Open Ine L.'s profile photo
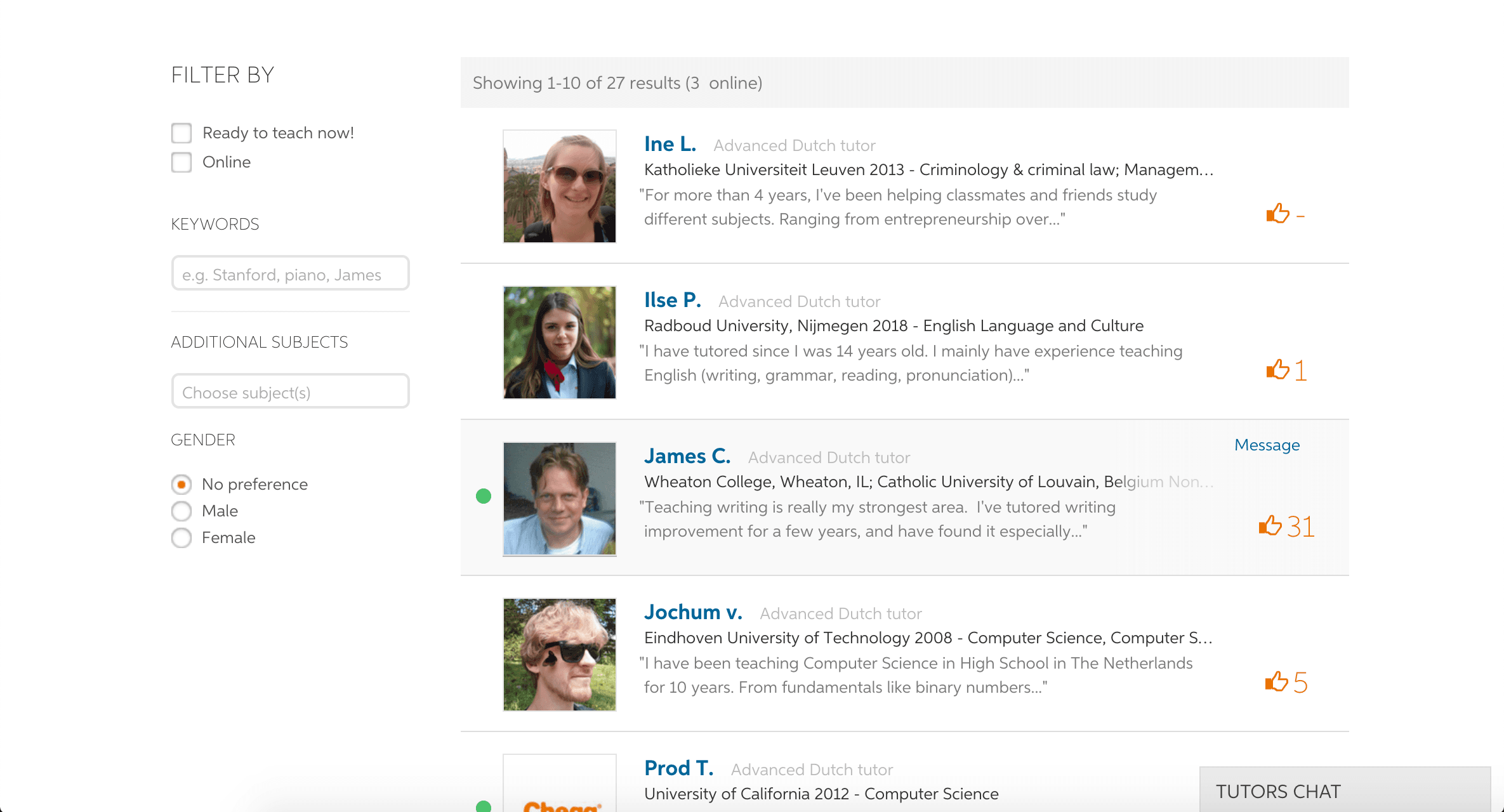 pos(559,186)
